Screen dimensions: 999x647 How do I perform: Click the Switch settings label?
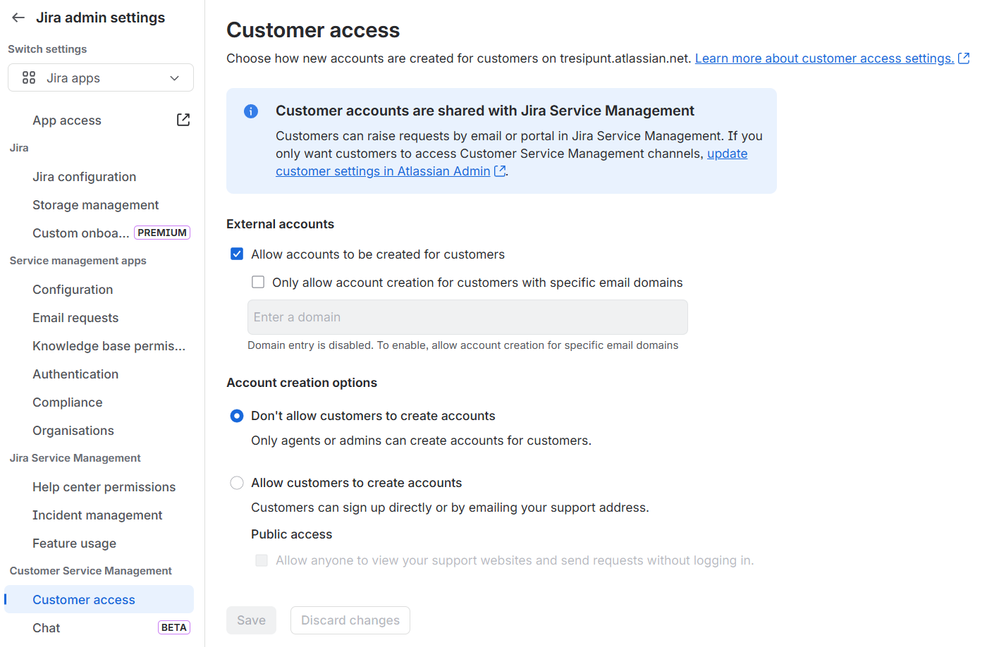47,49
